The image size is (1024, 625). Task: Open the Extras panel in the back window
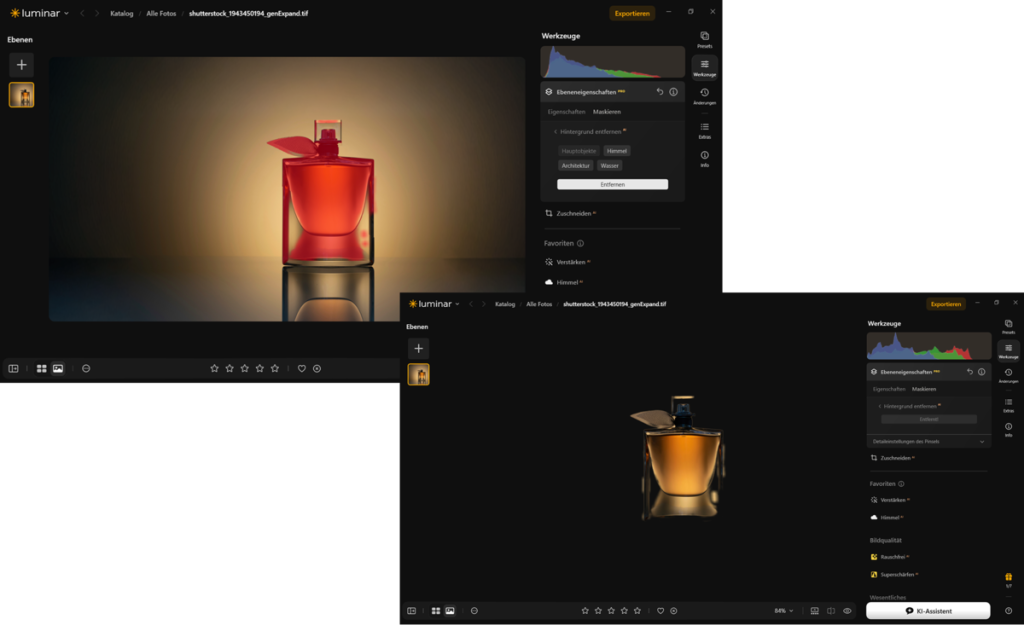pos(705,130)
